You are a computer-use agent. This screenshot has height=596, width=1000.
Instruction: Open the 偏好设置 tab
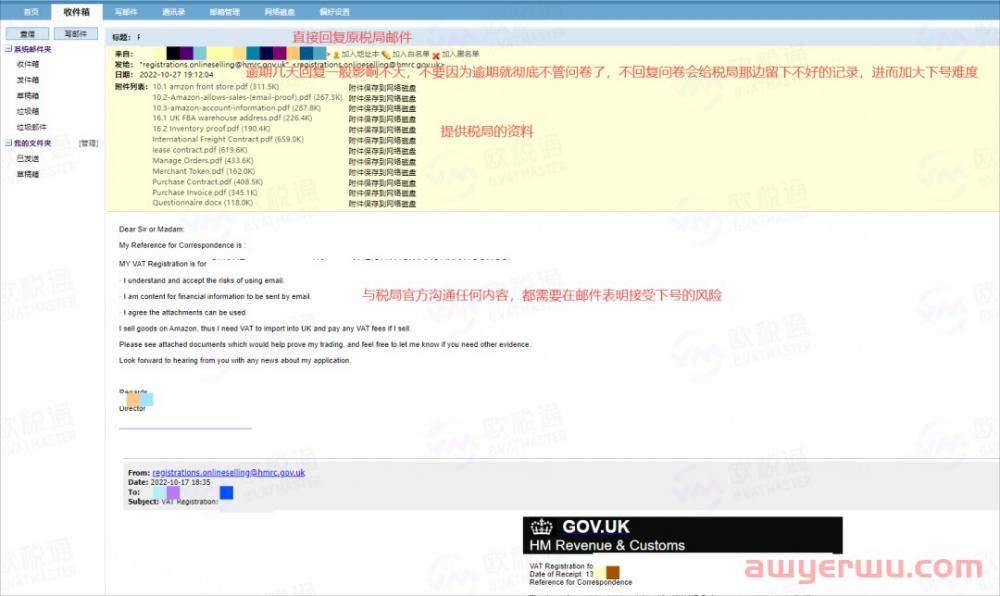pos(334,11)
